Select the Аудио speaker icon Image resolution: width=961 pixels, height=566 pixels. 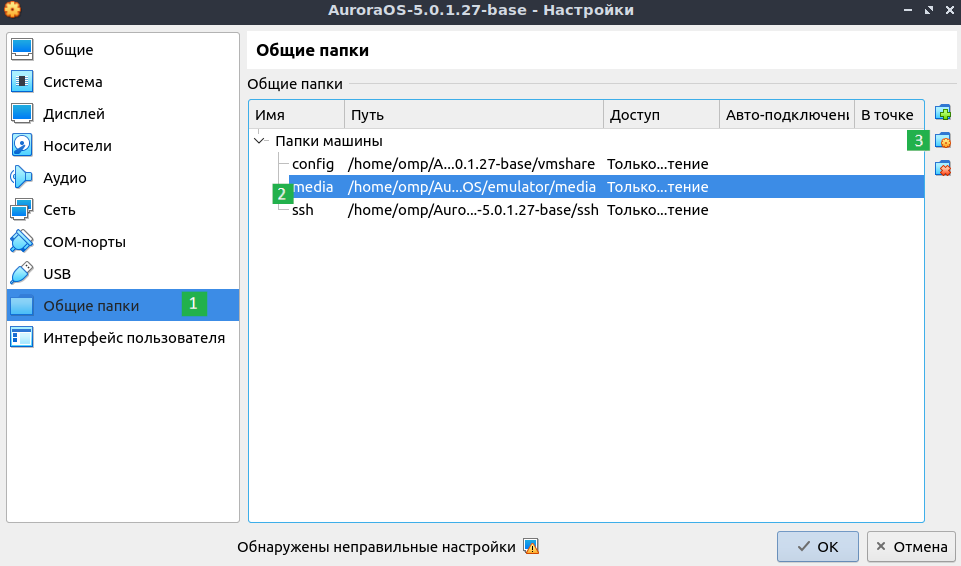tap(22, 178)
